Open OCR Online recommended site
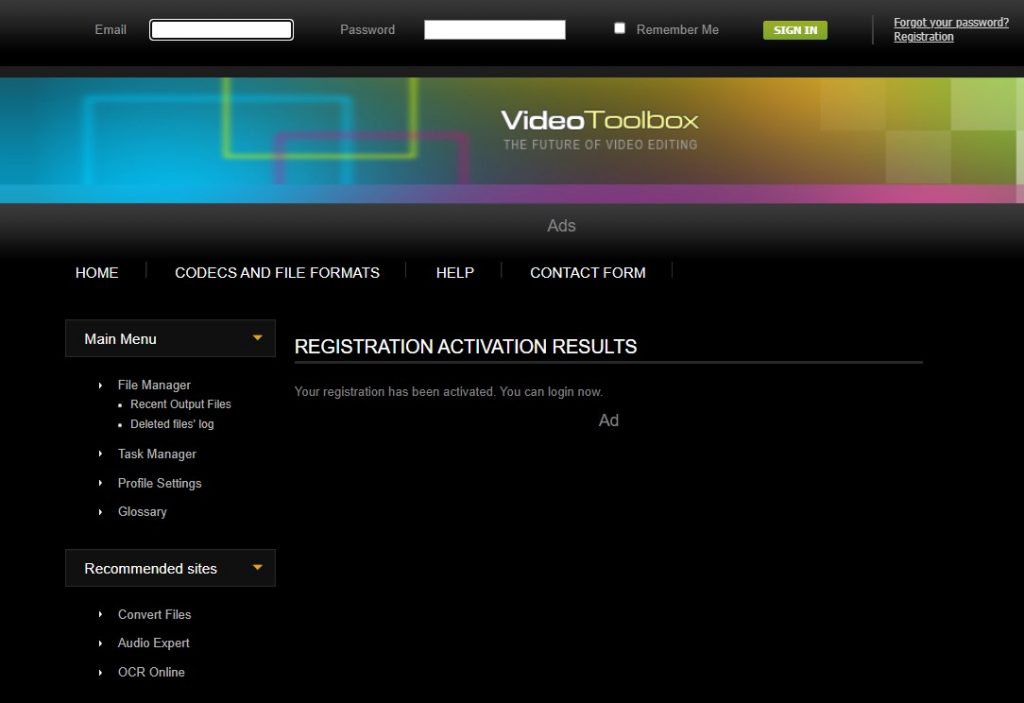The image size is (1024, 703). pos(151,672)
